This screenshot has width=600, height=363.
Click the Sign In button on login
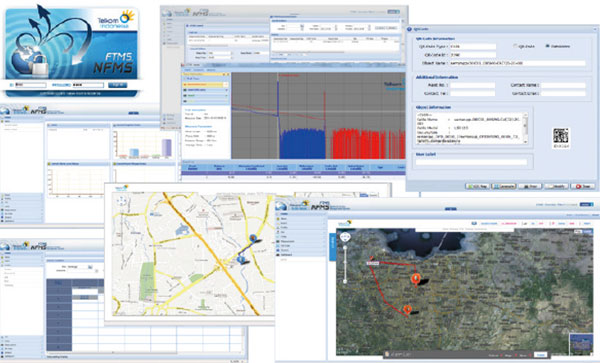pos(117,85)
